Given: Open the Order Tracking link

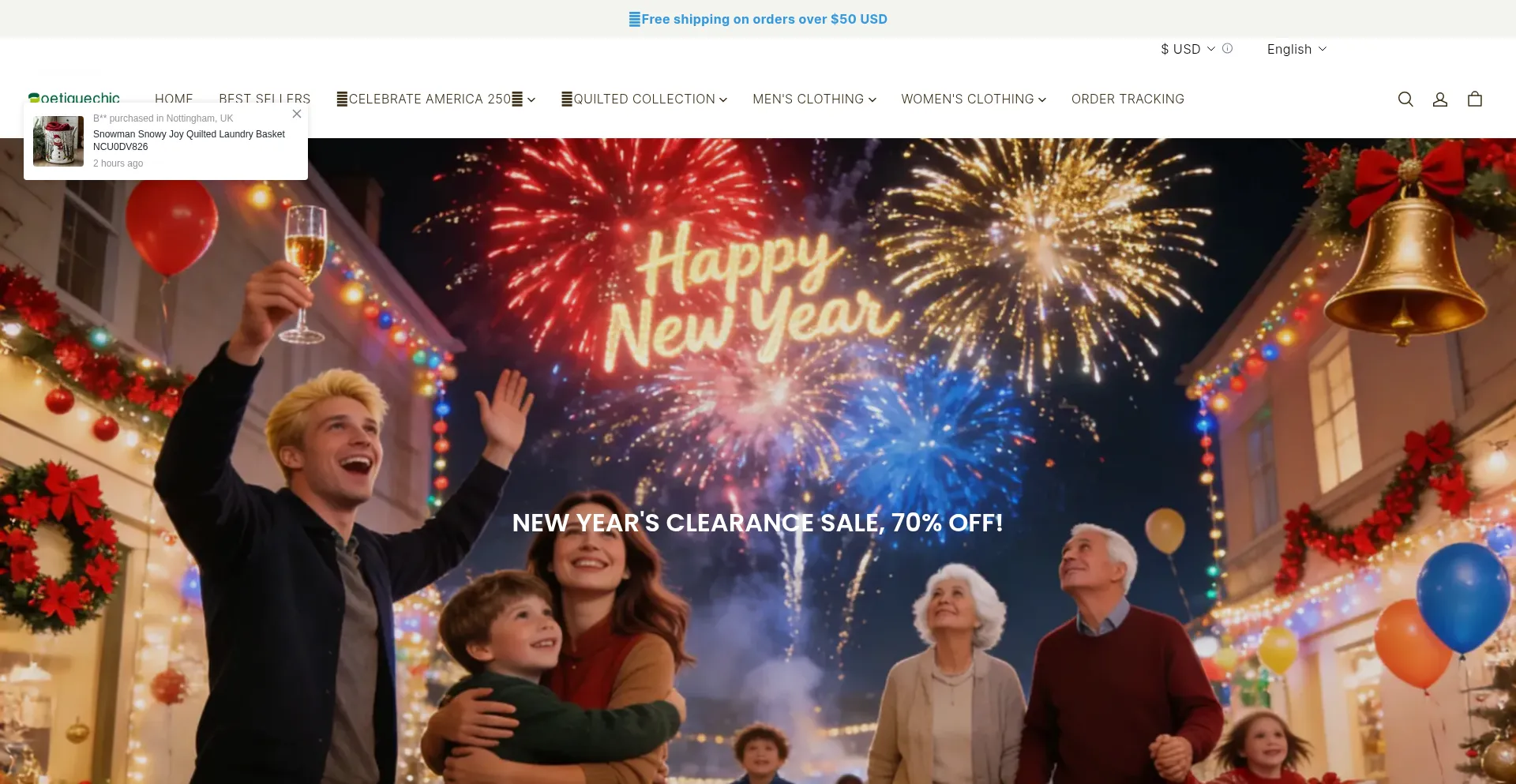Looking at the screenshot, I should pyautogui.click(x=1128, y=99).
